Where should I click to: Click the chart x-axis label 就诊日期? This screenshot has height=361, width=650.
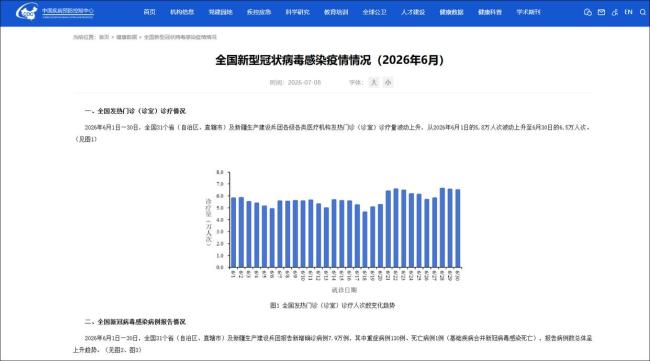344,290
